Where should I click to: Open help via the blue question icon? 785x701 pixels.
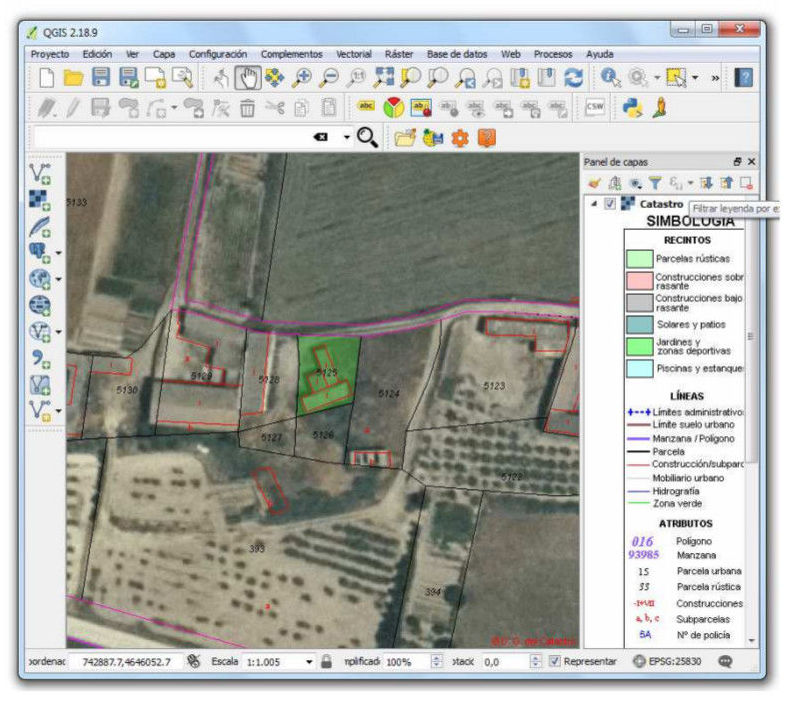pos(744,78)
